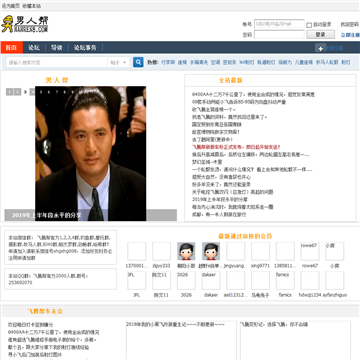The image size is (360, 360).
Task: Select slideshow page 2 indicator
Action: tap(17, 92)
